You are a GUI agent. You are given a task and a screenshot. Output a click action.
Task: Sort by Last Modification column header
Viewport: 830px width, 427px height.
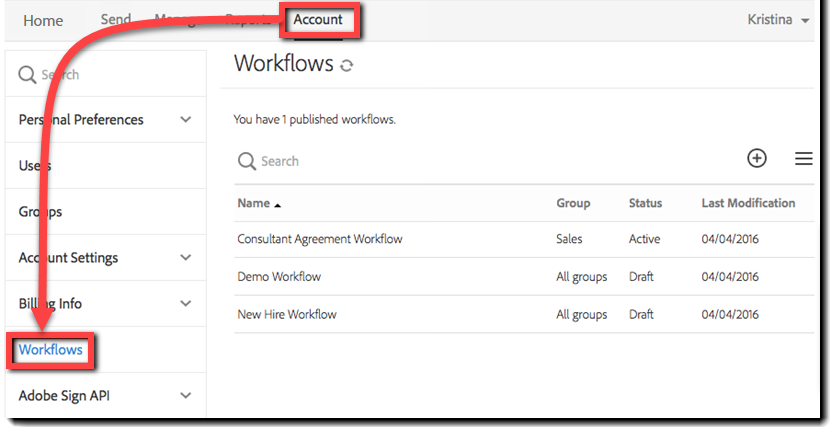pos(748,203)
